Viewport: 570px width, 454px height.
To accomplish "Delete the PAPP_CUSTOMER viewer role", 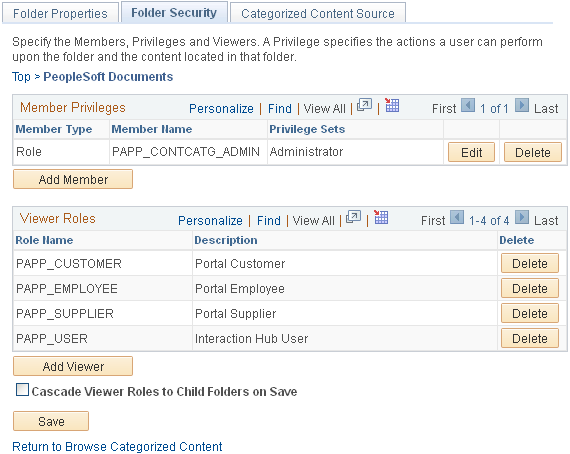I will 530,263.
